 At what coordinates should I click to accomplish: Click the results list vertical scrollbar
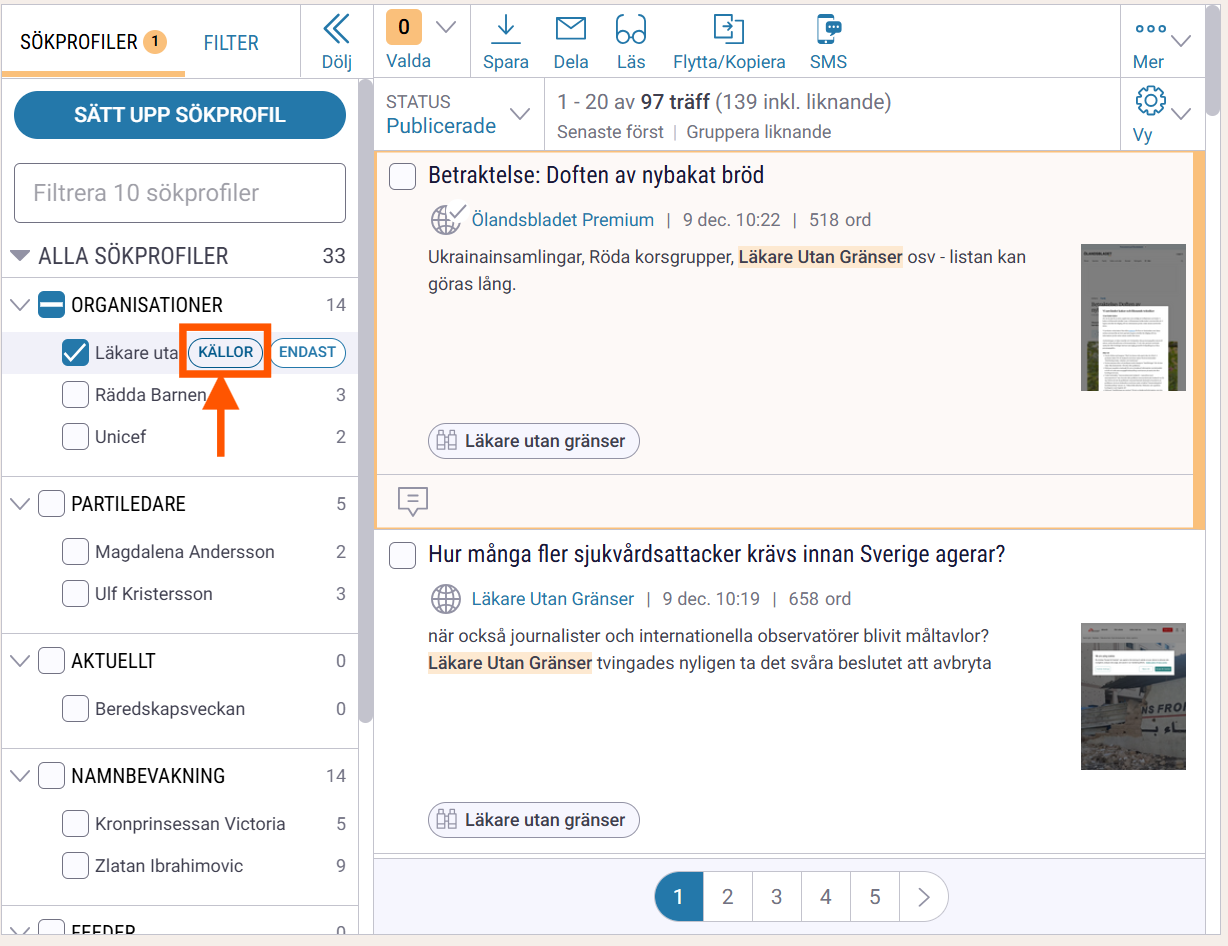point(1212,60)
